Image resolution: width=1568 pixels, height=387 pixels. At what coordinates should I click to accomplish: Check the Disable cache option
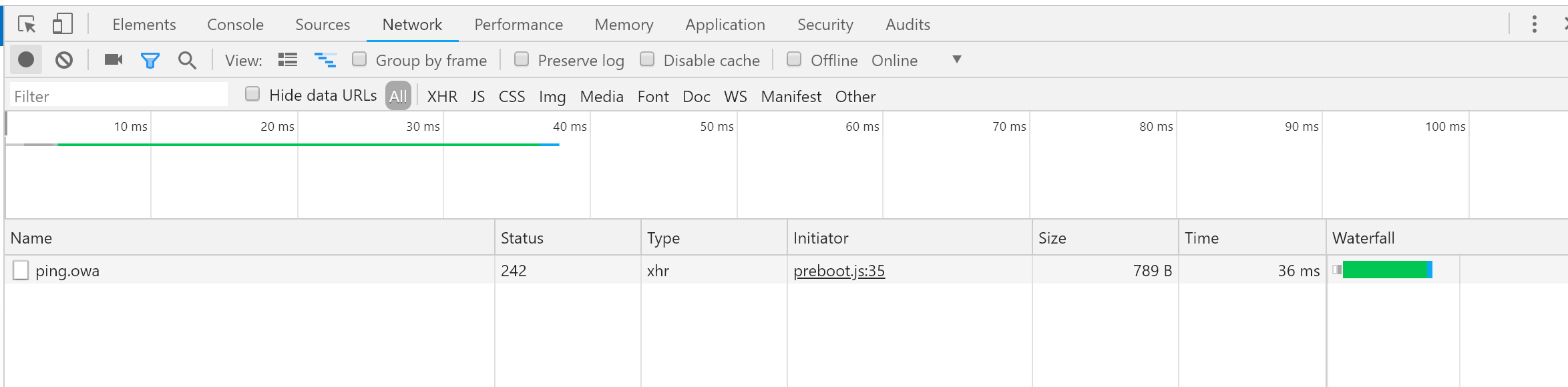pos(647,59)
